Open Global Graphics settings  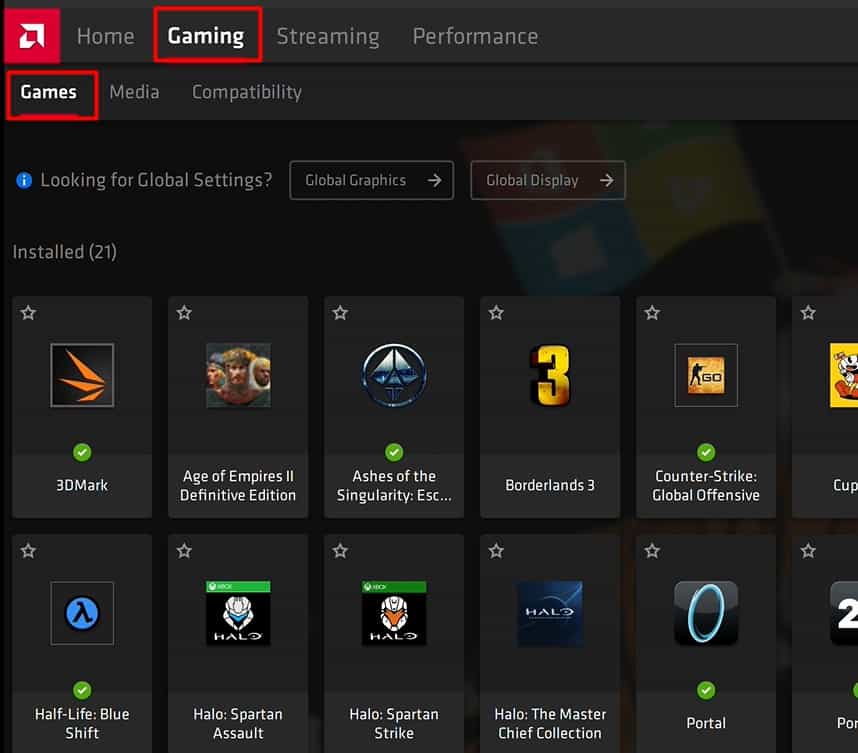[x=372, y=180]
